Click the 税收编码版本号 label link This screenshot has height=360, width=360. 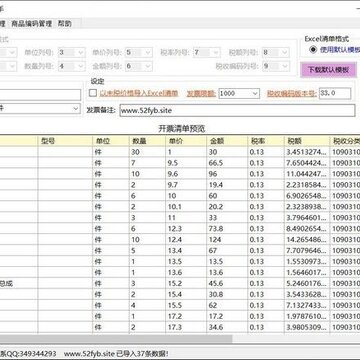[x=292, y=94]
